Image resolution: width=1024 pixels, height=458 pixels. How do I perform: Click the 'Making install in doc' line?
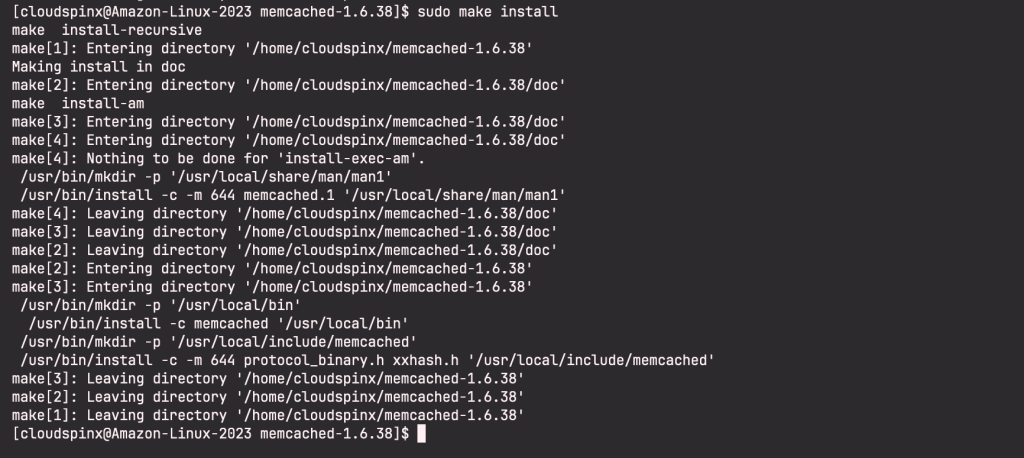tap(99, 67)
